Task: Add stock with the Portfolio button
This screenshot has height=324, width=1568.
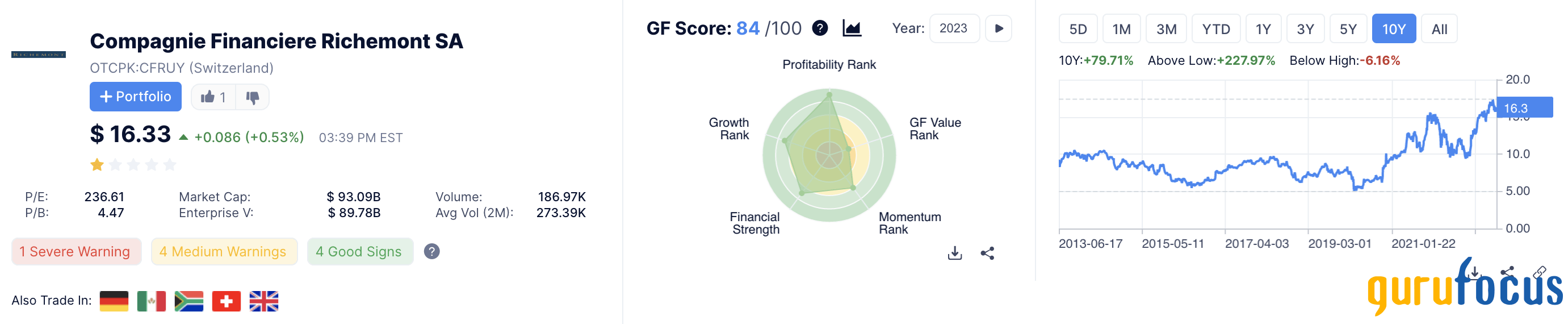Action: [136, 97]
